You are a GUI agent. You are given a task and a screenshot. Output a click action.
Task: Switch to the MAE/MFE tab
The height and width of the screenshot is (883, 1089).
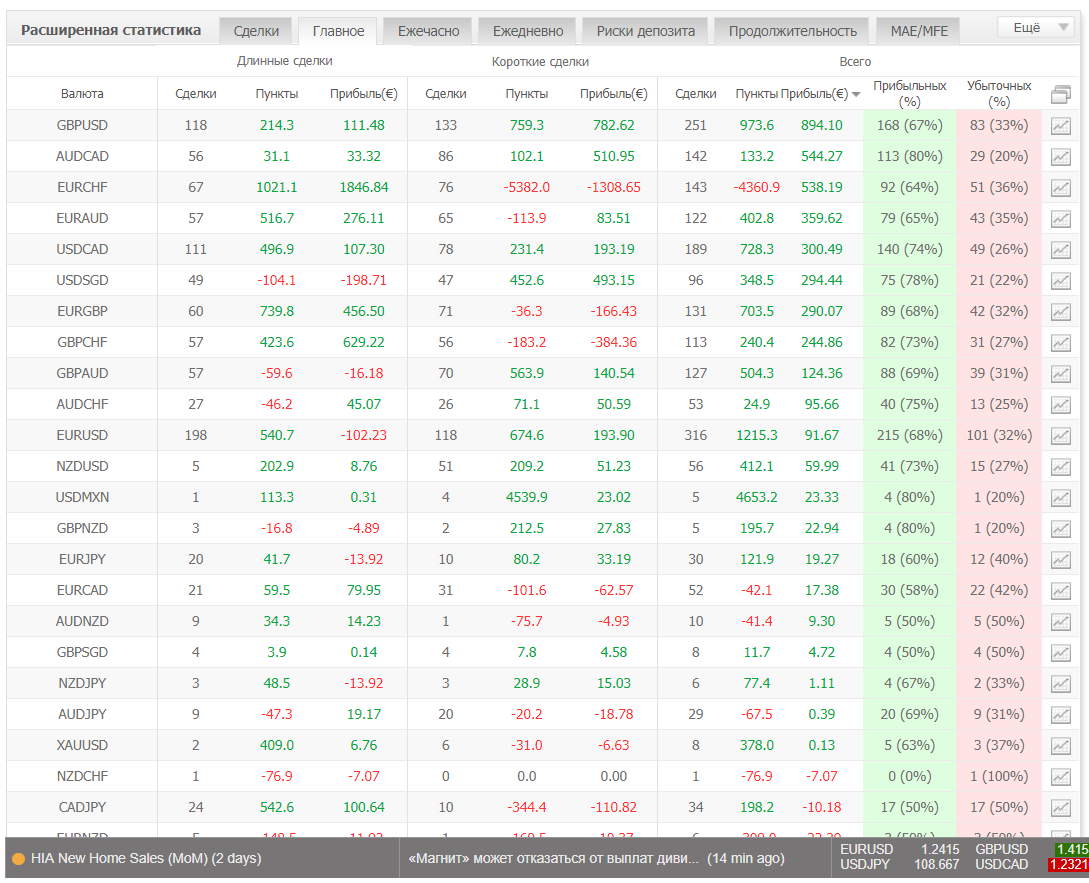(919, 31)
